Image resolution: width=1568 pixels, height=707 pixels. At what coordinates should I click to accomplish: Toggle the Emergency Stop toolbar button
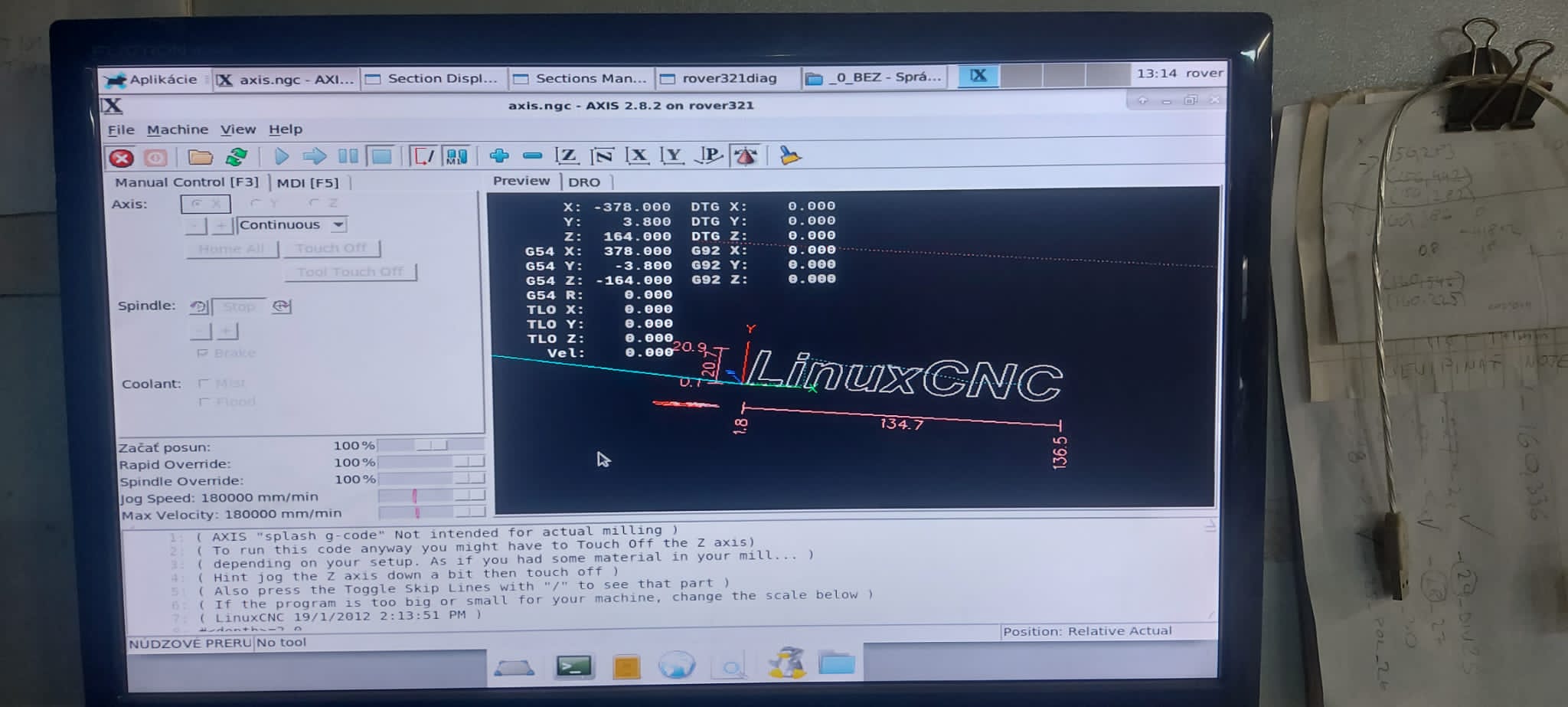[121, 158]
